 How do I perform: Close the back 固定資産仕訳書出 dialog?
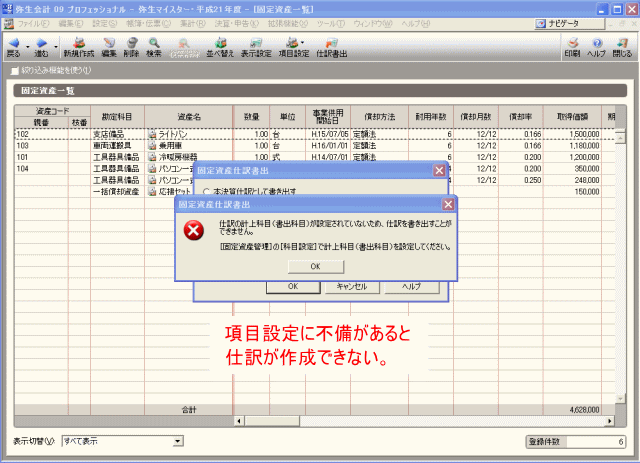439,170
